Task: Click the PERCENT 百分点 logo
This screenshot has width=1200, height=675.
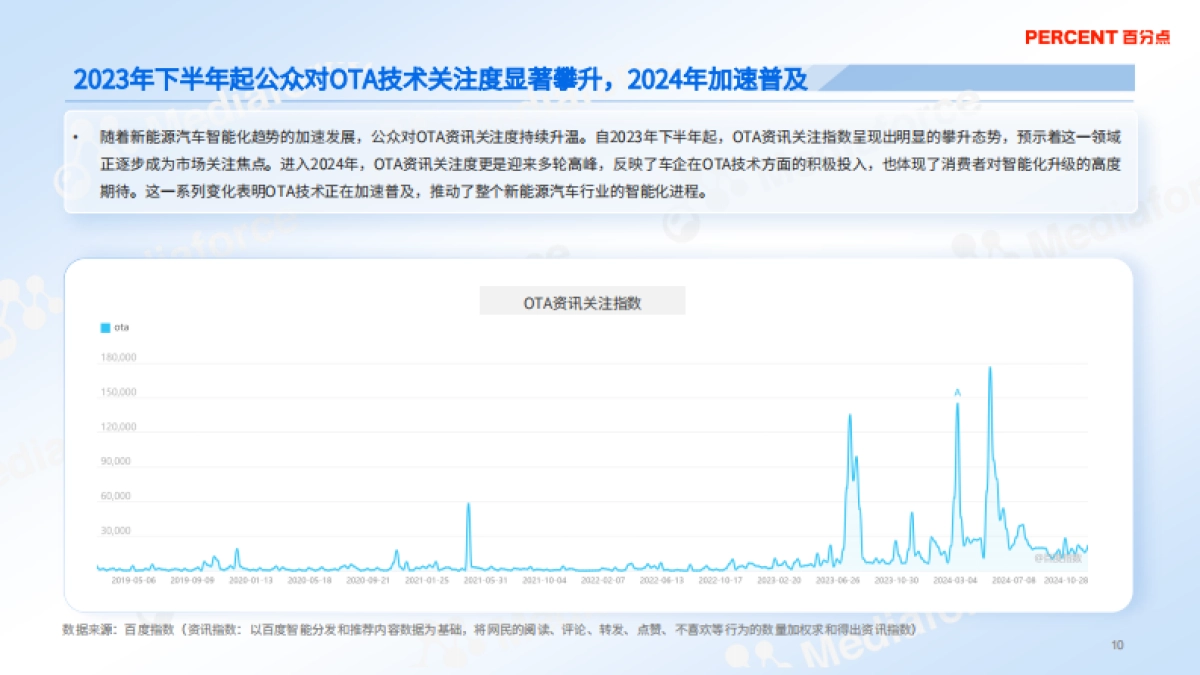Action: [1098, 37]
